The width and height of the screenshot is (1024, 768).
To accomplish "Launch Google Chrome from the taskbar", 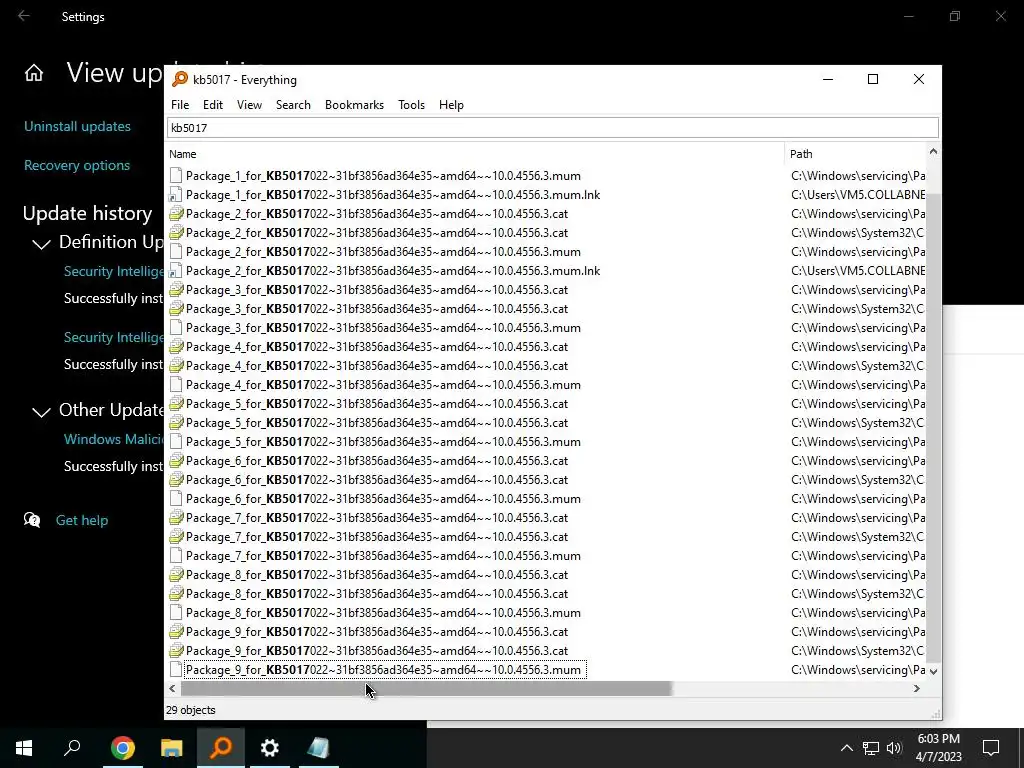I will point(123,748).
